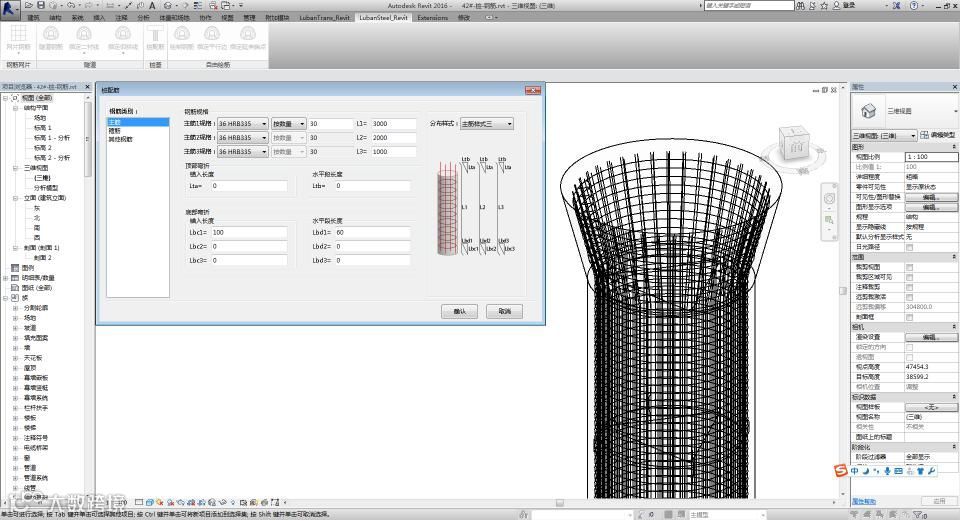
Task: Toggle the crop region visible checkbox
Action: click(909, 277)
